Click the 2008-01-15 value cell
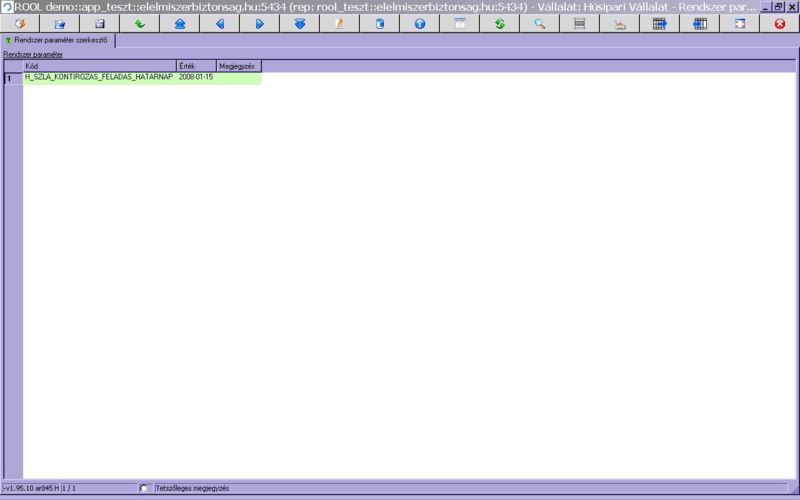This screenshot has height=500, width=800. (196, 77)
